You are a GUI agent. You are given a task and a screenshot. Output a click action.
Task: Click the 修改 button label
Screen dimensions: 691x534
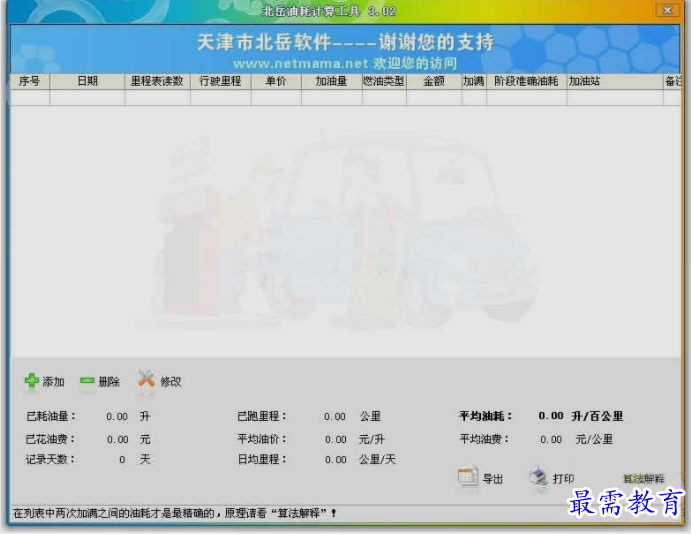pyautogui.click(x=171, y=382)
